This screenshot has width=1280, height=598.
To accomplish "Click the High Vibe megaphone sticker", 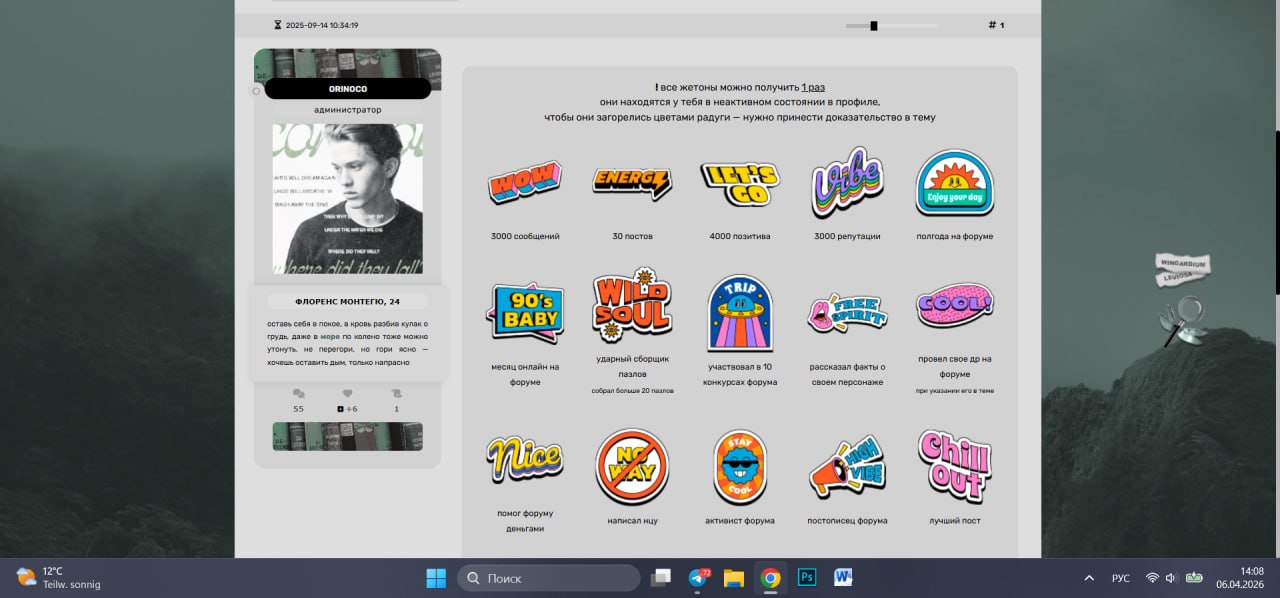I will 847,468.
